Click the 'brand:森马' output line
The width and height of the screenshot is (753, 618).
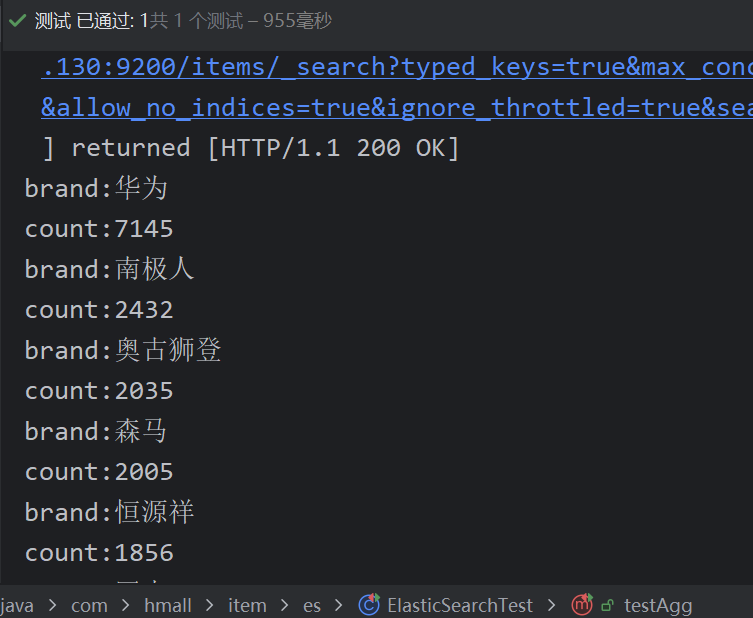96,431
